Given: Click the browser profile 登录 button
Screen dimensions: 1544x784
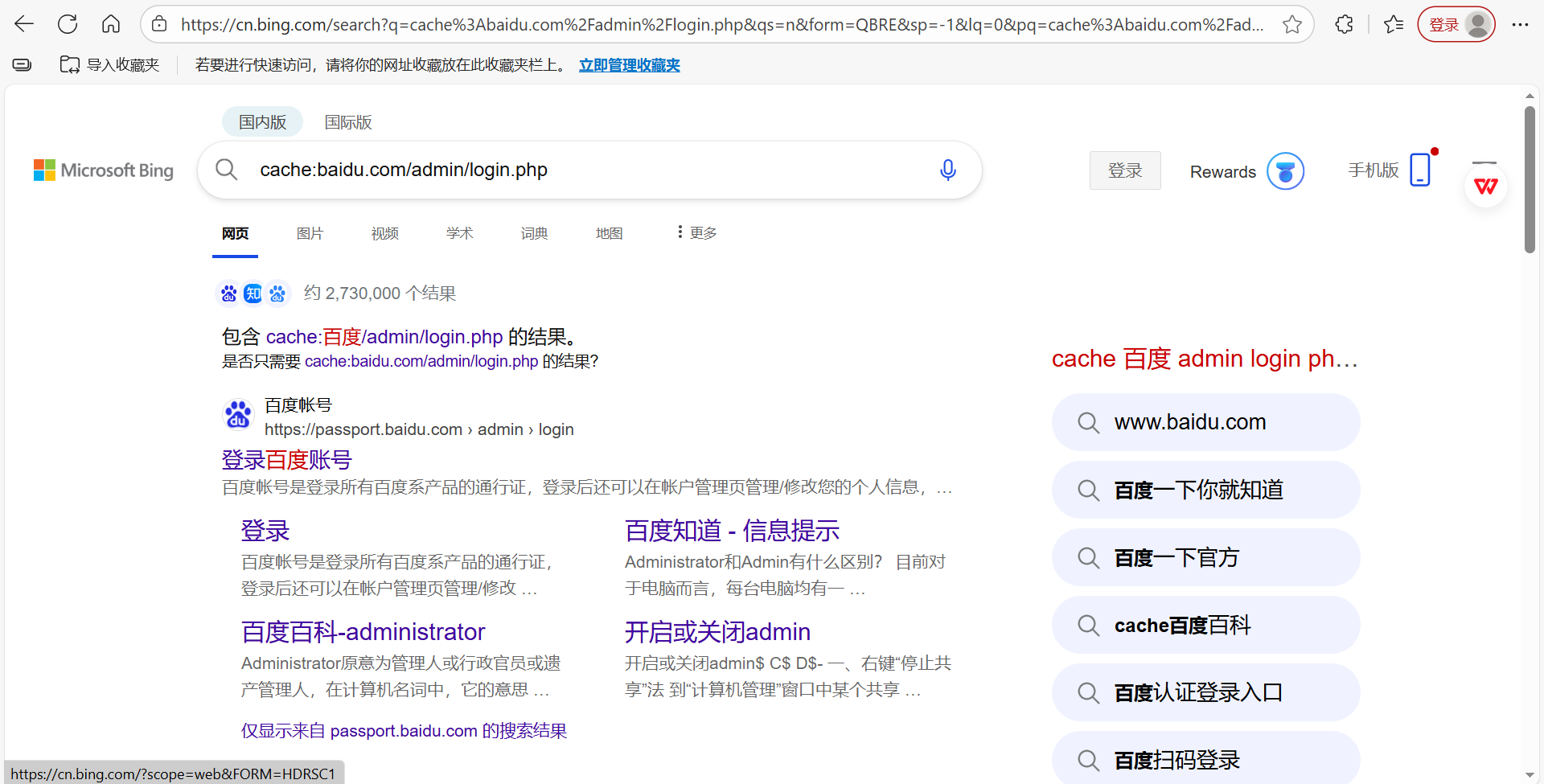Looking at the screenshot, I should click(x=1456, y=24).
